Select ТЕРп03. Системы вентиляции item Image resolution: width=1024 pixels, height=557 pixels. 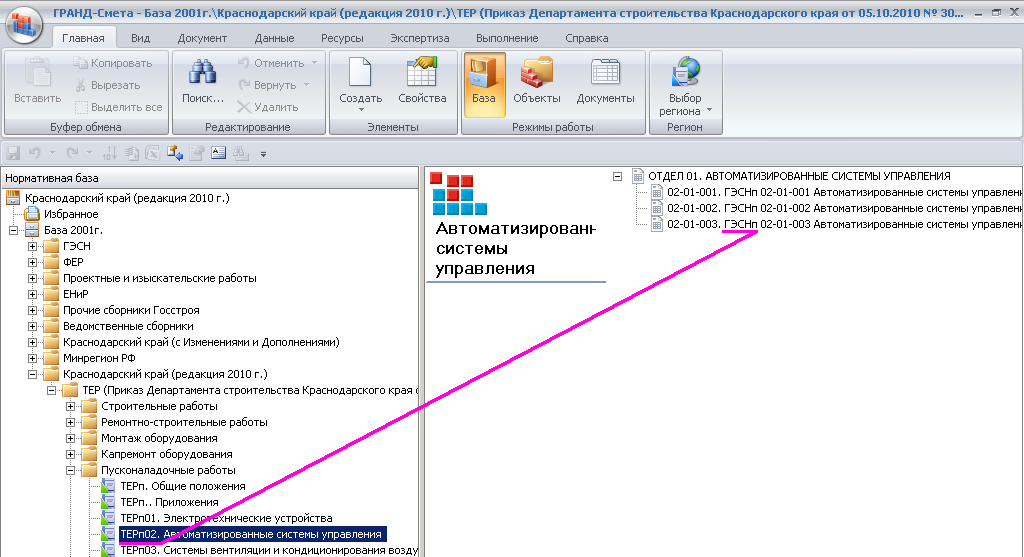[268, 550]
